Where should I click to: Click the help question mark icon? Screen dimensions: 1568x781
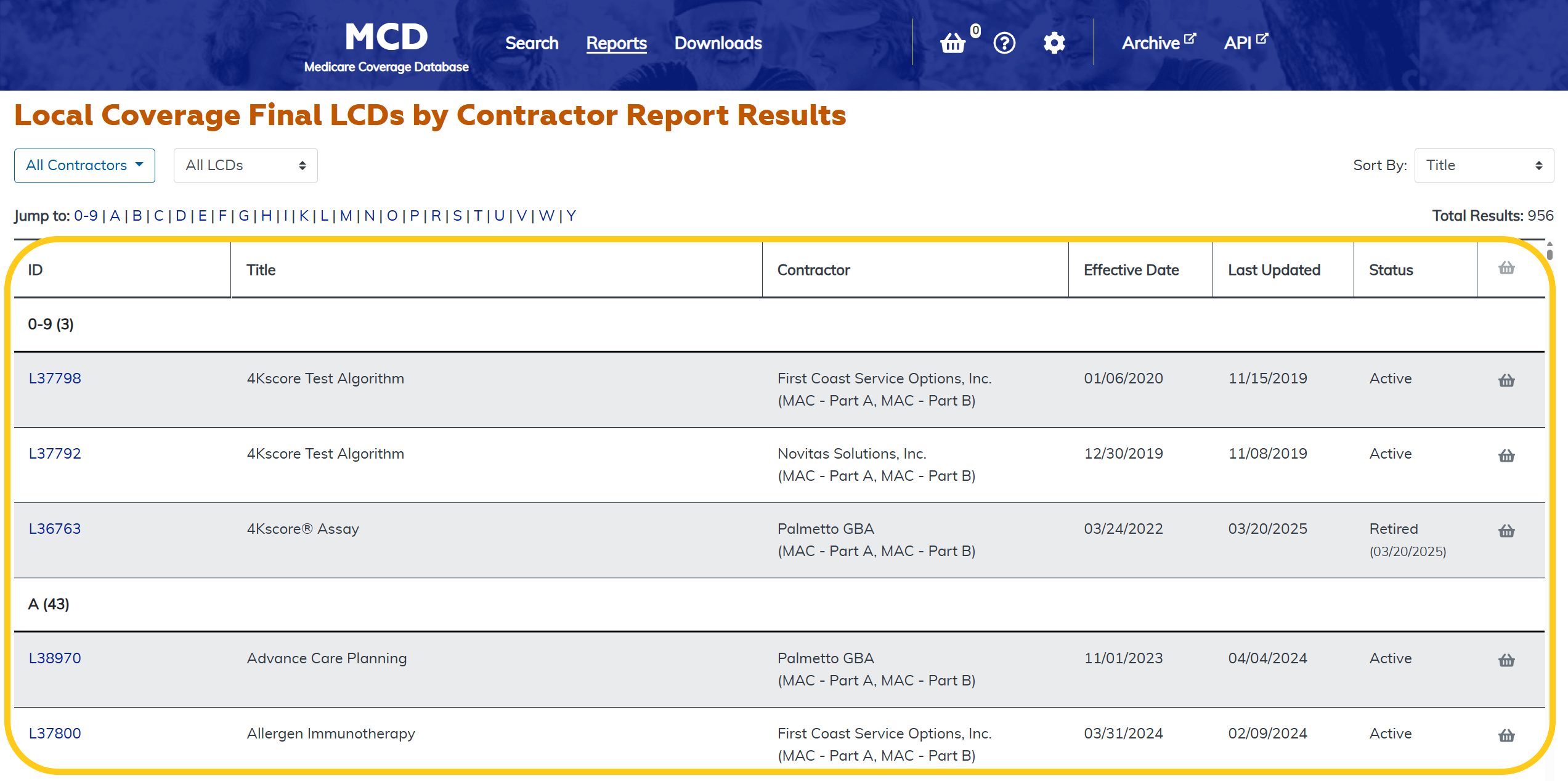[x=1004, y=43]
